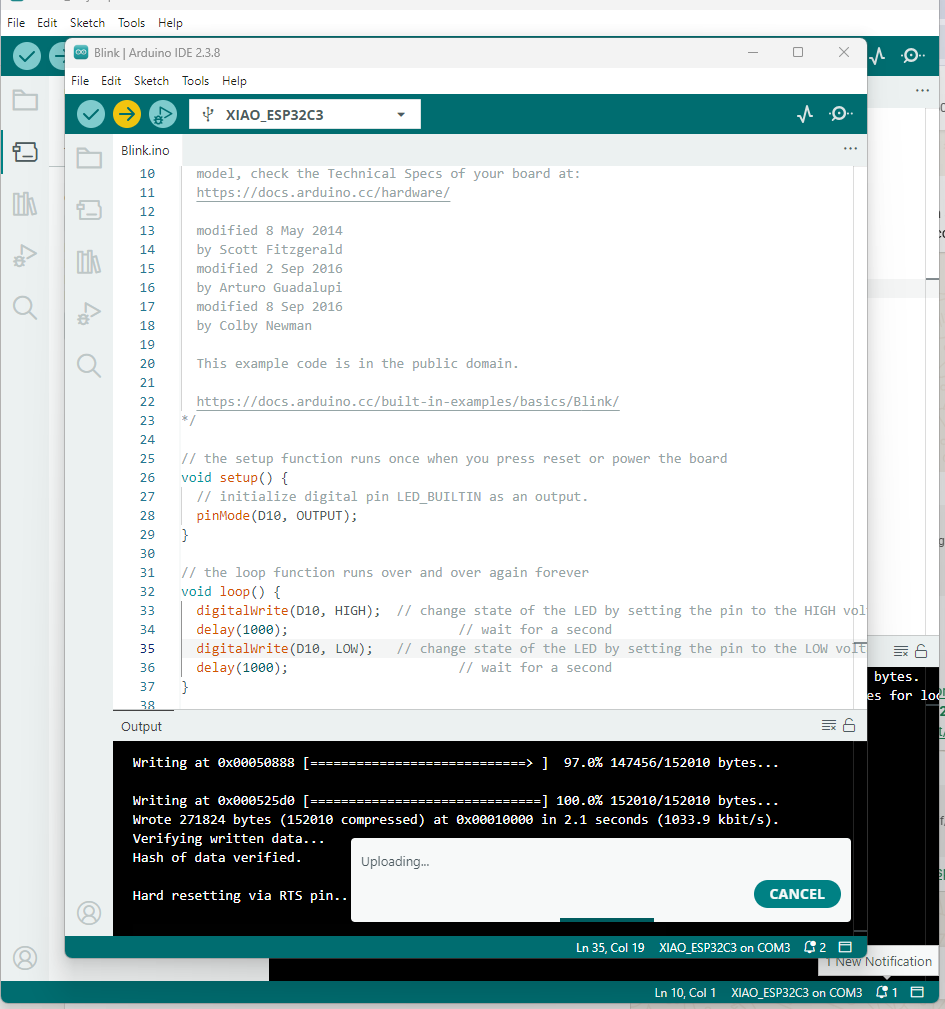Click the yellow Upload arrow button
The height and width of the screenshot is (1009, 945).
click(x=127, y=115)
